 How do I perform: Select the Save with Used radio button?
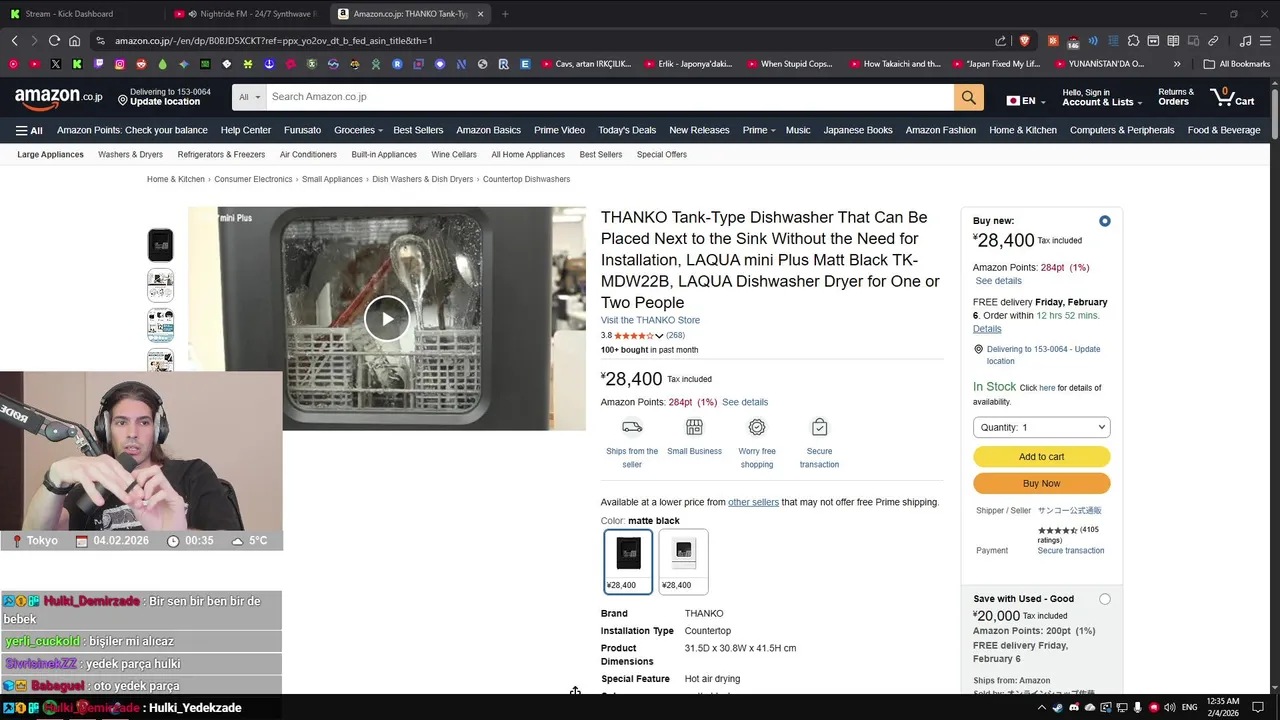(1104, 599)
